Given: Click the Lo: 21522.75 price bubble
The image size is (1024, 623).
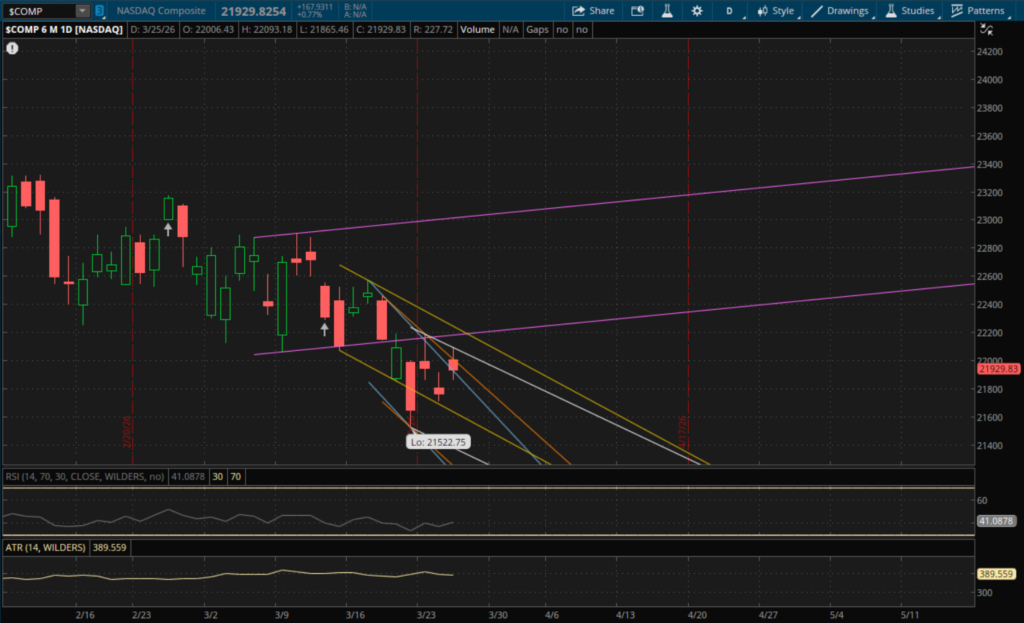Looking at the screenshot, I should [x=438, y=441].
